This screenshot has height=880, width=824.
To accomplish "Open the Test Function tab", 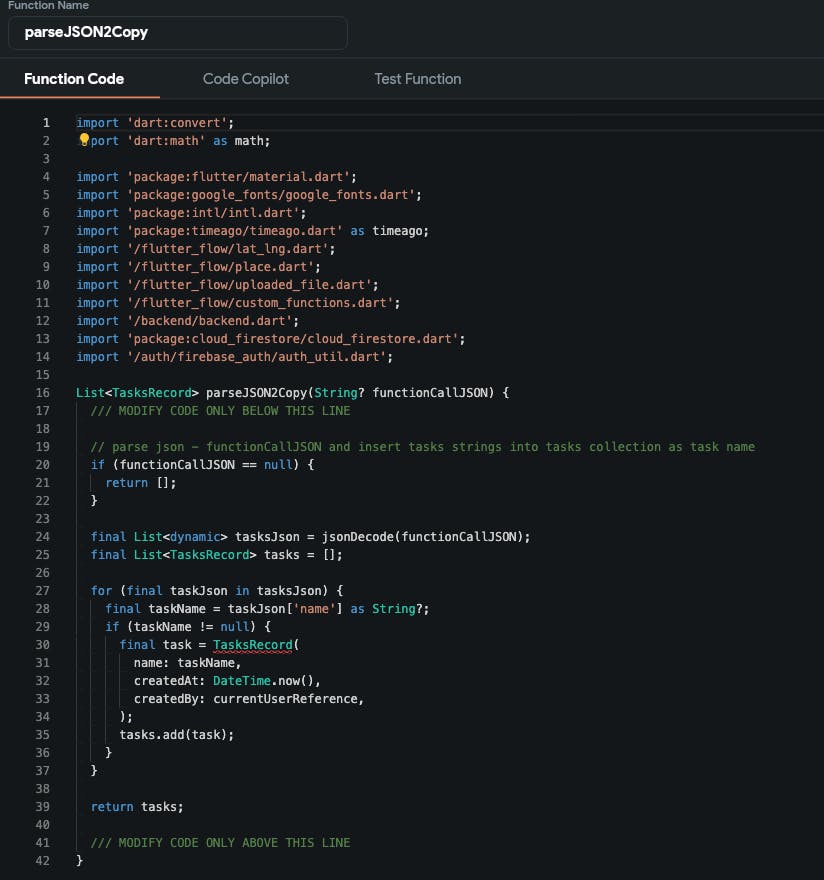I will [417, 79].
